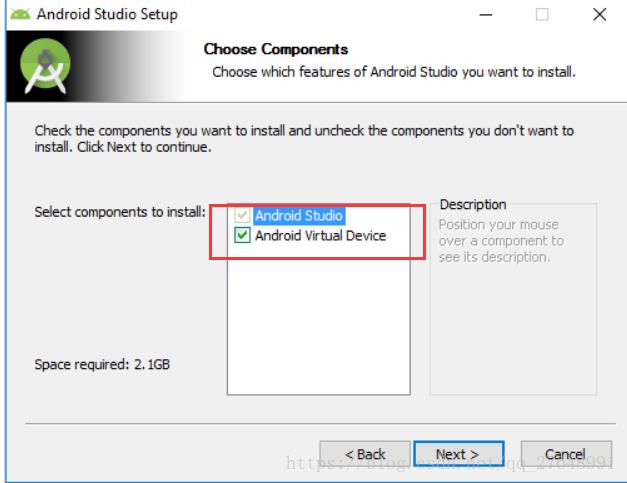Close the Android Studio Setup window
The image size is (627, 483).
tap(599, 15)
